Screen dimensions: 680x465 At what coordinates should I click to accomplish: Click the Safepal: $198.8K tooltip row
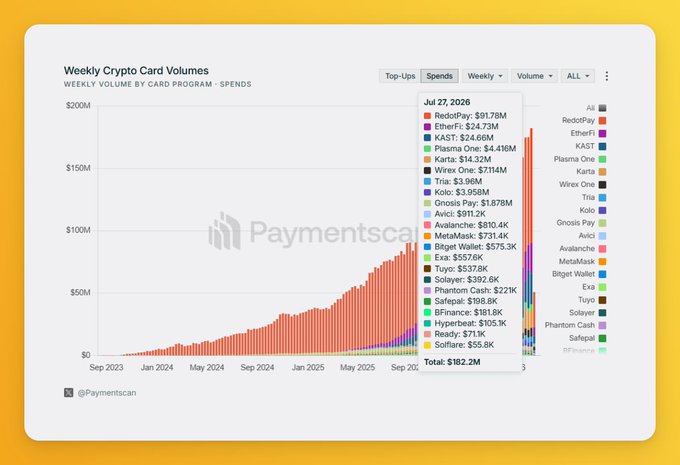[x=461, y=301]
